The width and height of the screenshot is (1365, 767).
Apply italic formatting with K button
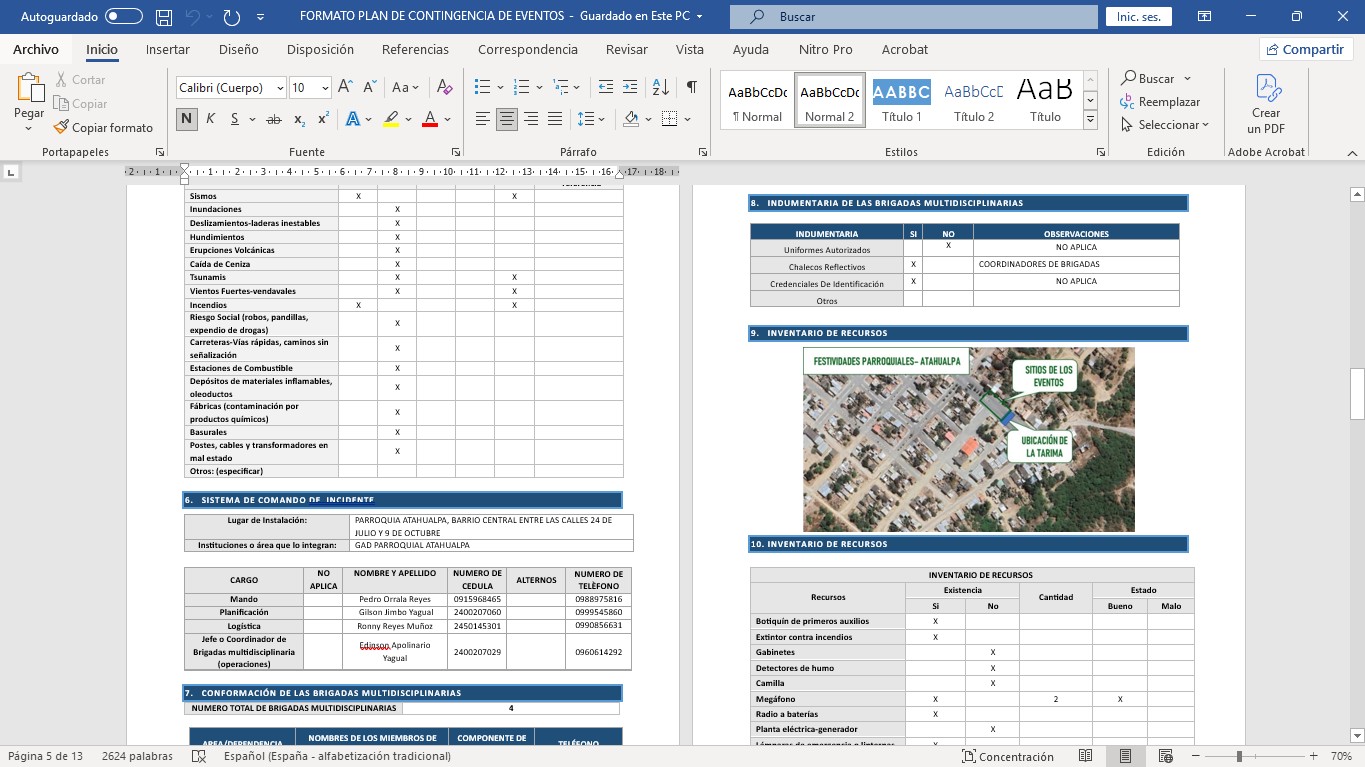pos(211,119)
